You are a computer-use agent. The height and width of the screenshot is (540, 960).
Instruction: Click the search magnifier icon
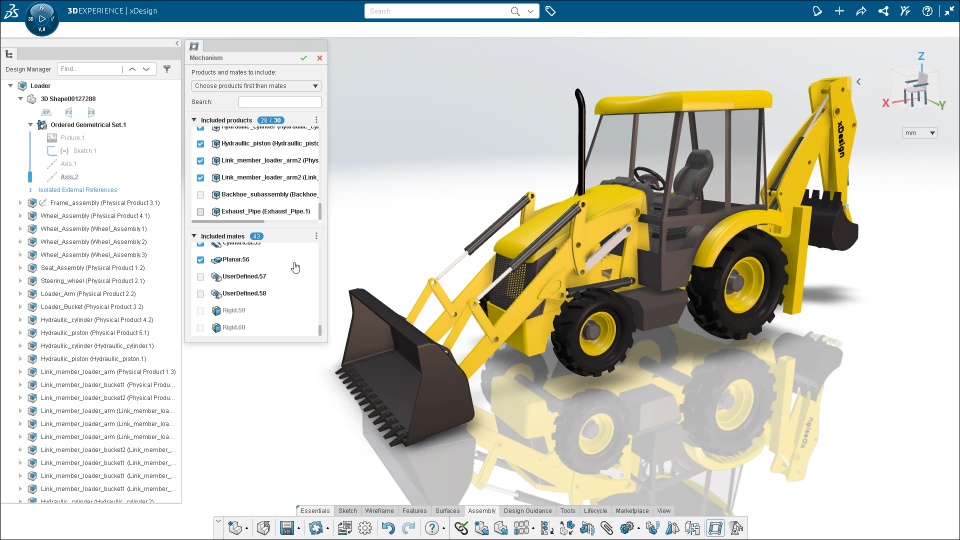pos(516,11)
